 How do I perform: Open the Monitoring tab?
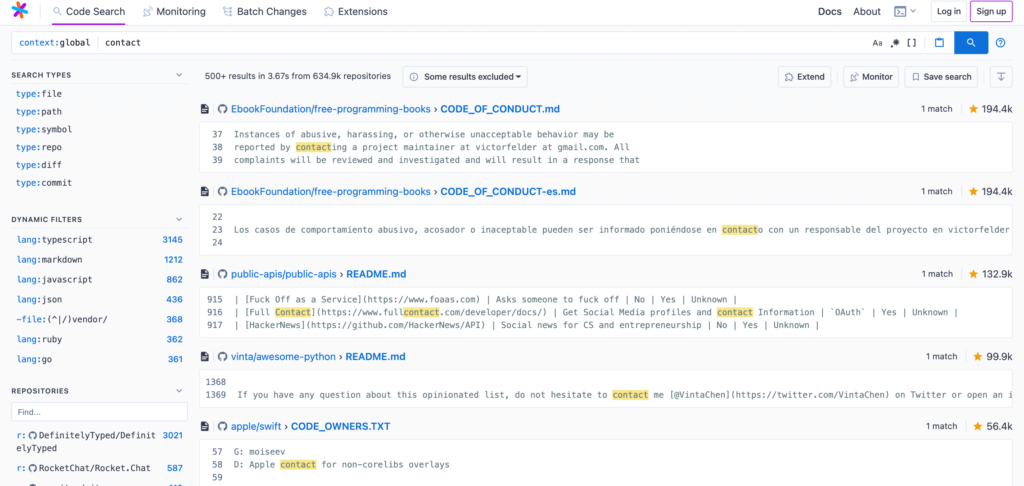(x=174, y=12)
